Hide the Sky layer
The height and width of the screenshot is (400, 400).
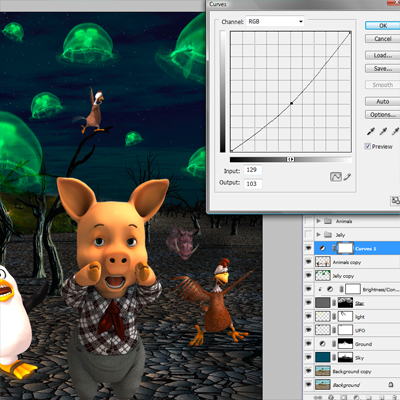point(309,357)
